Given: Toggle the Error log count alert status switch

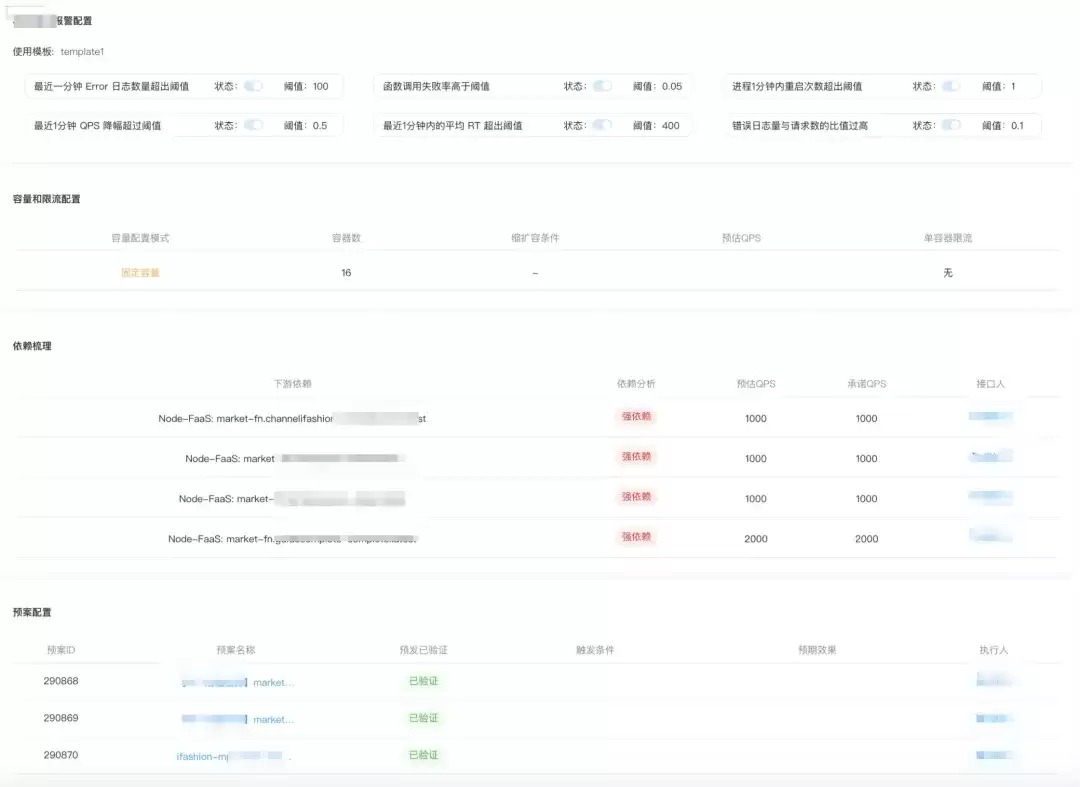Looking at the screenshot, I should click(x=253, y=86).
